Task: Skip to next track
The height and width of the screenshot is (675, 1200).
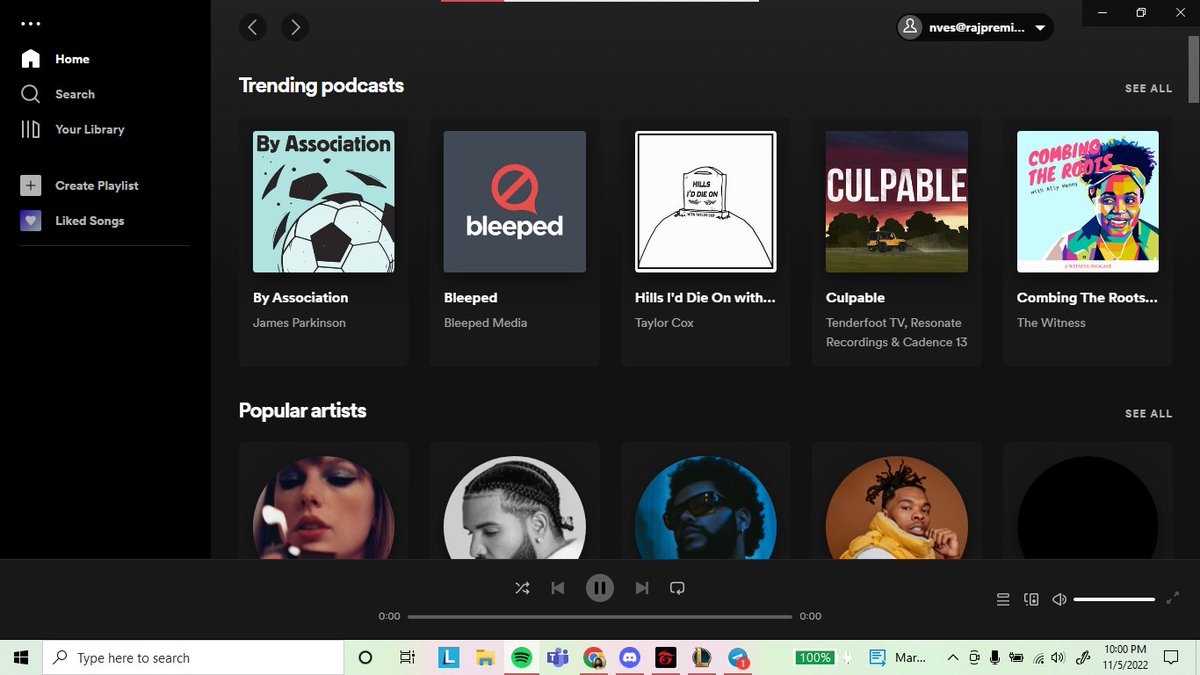Action: (x=642, y=588)
